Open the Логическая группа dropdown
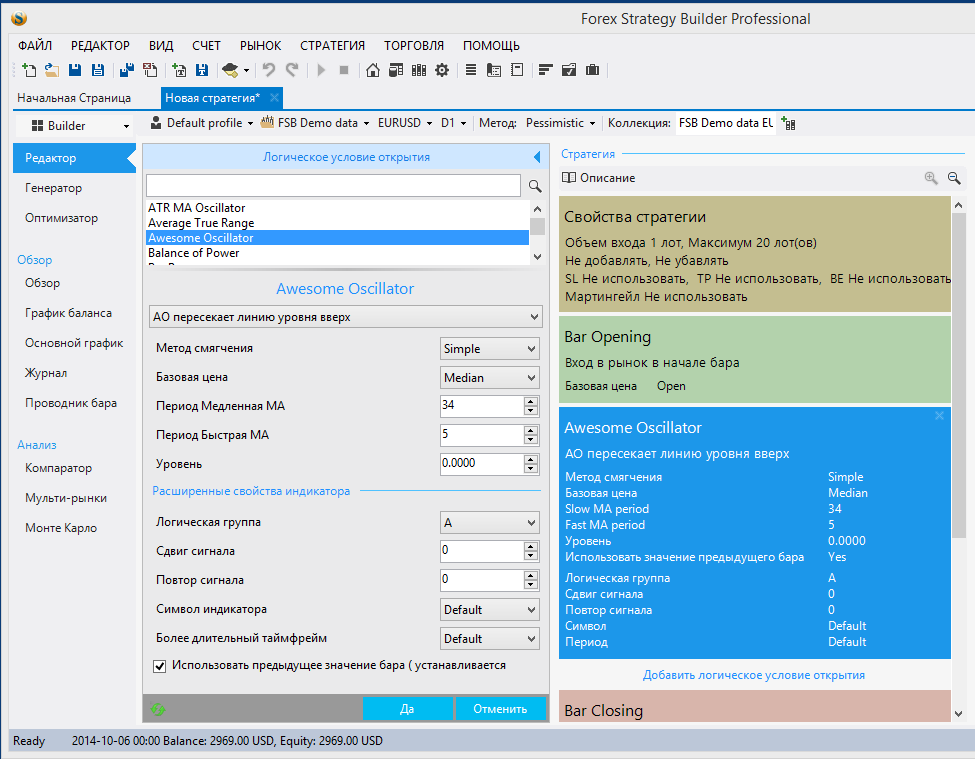Screen dimensions: 975x759 (x=490, y=523)
